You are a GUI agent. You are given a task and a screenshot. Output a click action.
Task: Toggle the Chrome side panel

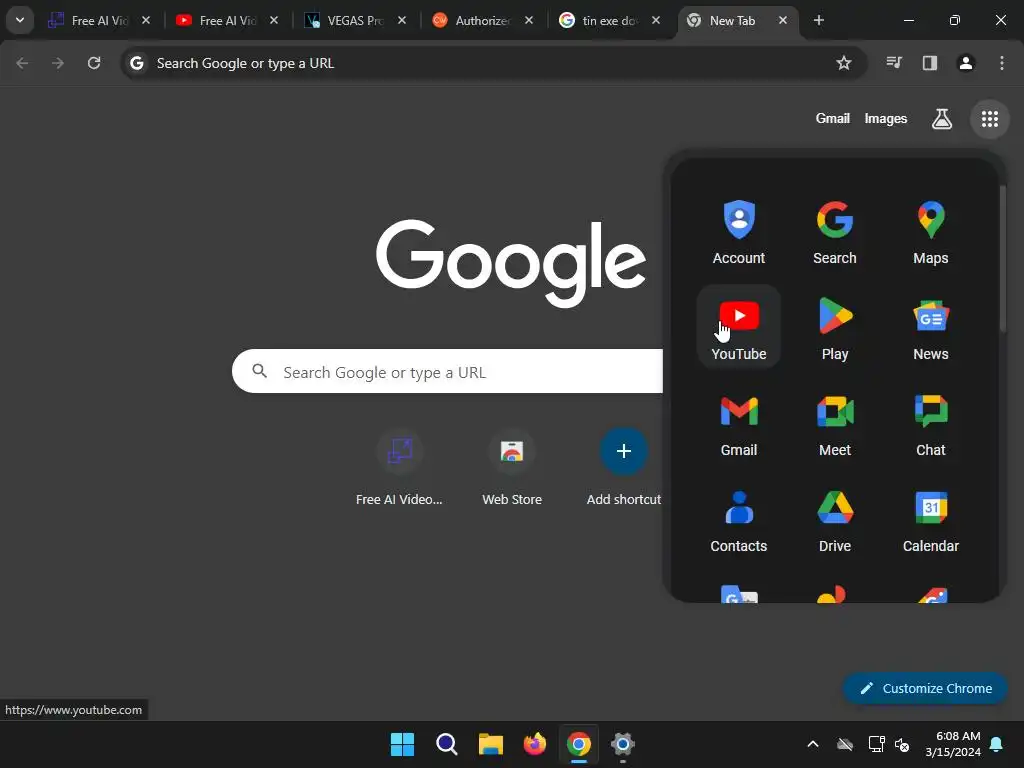point(930,63)
